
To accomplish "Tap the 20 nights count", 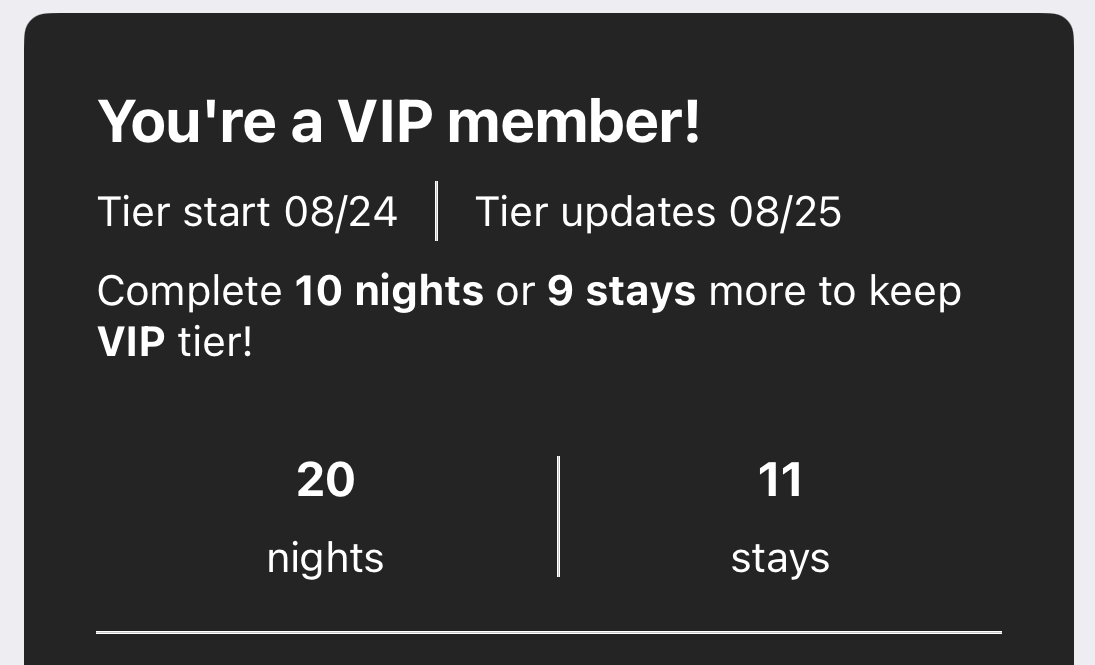I will pos(326,480).
